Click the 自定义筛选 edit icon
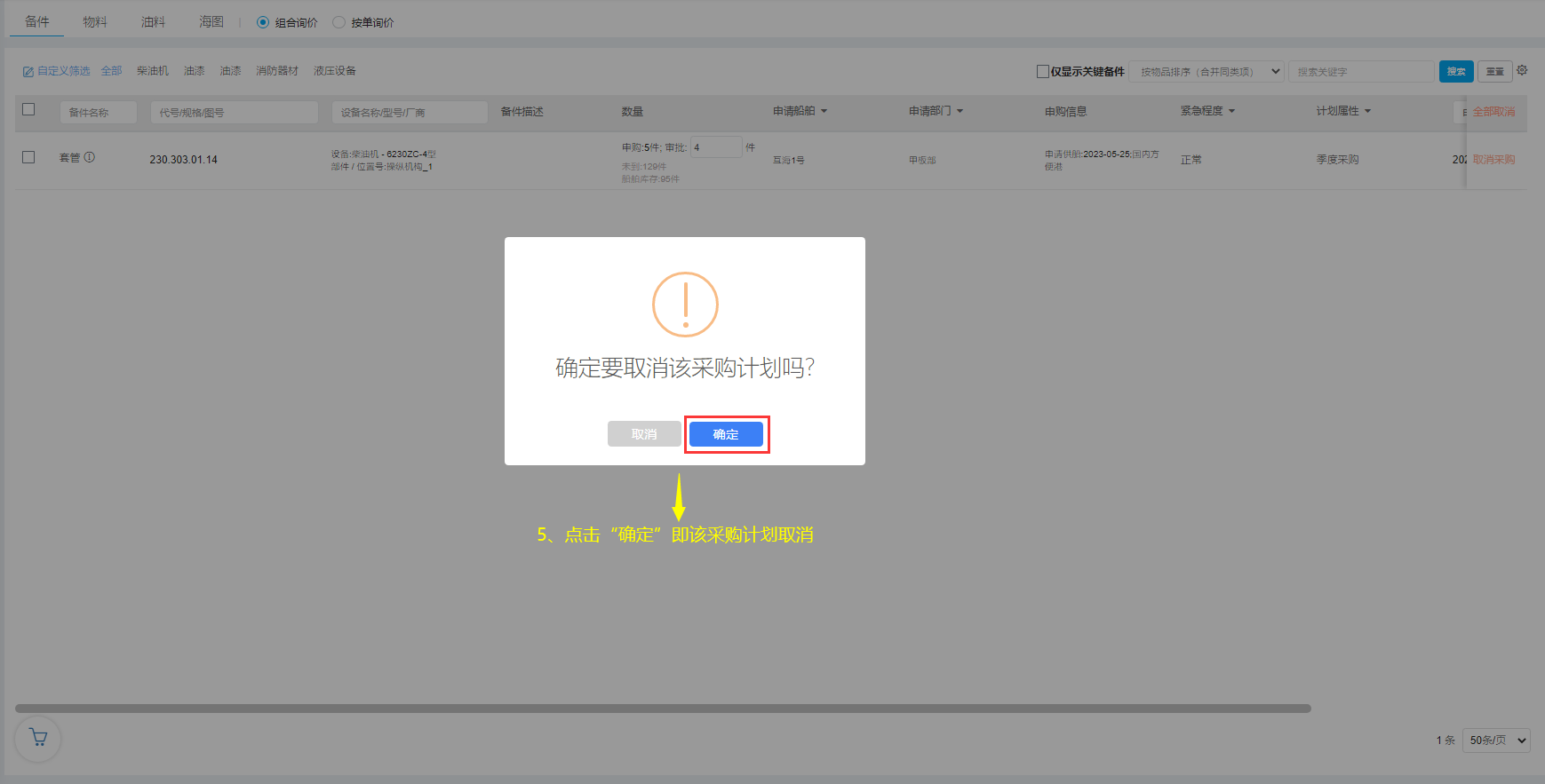Screen dimensions: 1545x784 (x=28, y=71)
